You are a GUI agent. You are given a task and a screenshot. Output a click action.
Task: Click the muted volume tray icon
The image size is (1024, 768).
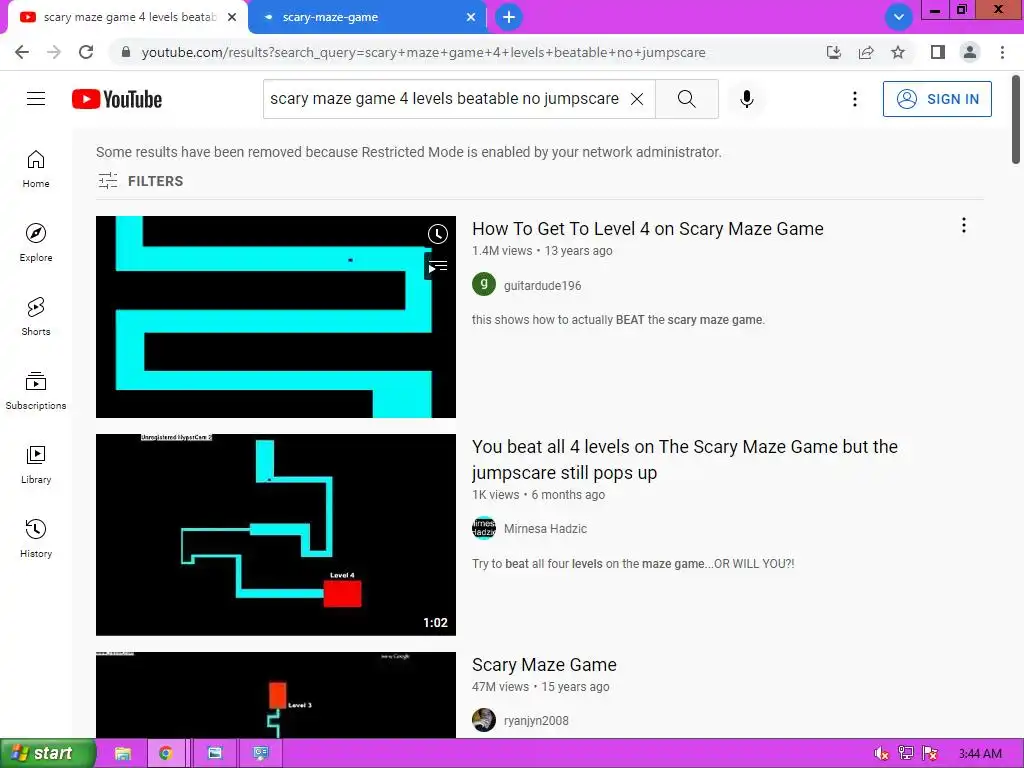(x=881, y=754)
